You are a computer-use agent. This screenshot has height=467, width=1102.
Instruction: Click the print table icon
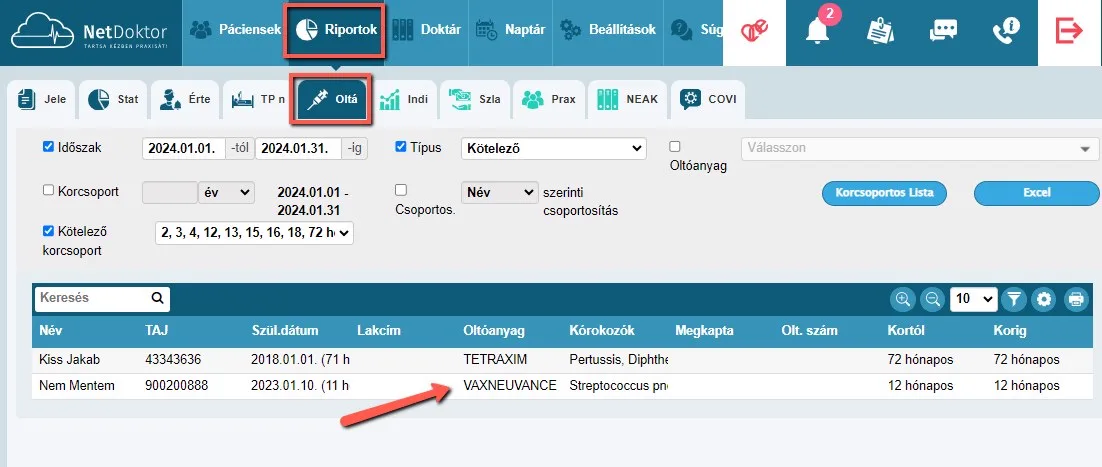(x=1075, y=300)
